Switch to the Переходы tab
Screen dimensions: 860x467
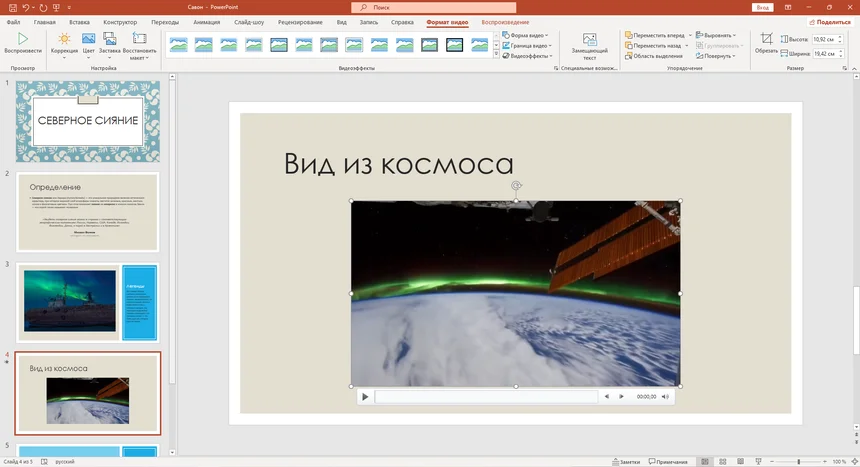pos(165,22)
